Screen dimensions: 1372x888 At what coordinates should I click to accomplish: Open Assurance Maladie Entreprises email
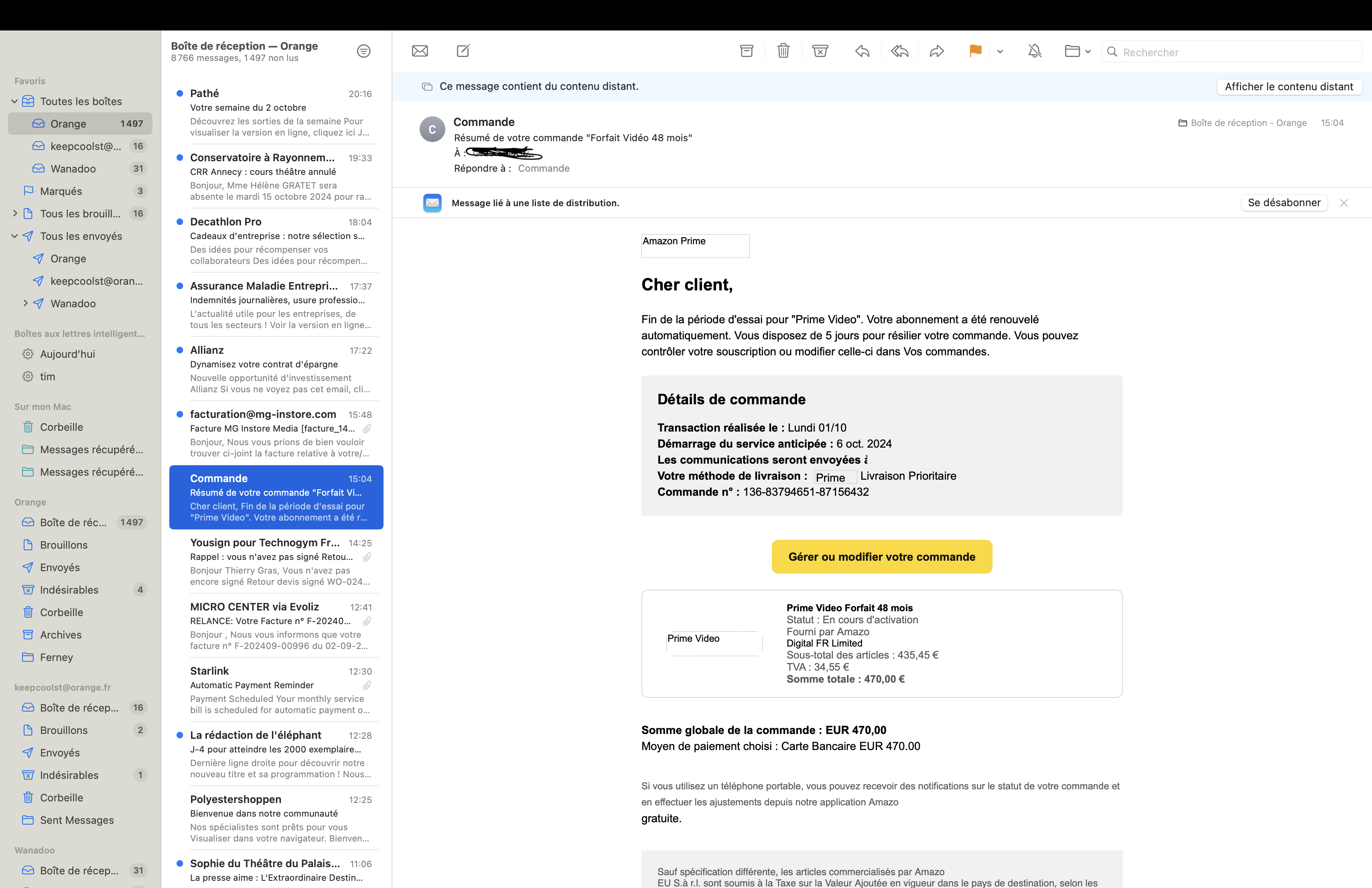[276, 305]
